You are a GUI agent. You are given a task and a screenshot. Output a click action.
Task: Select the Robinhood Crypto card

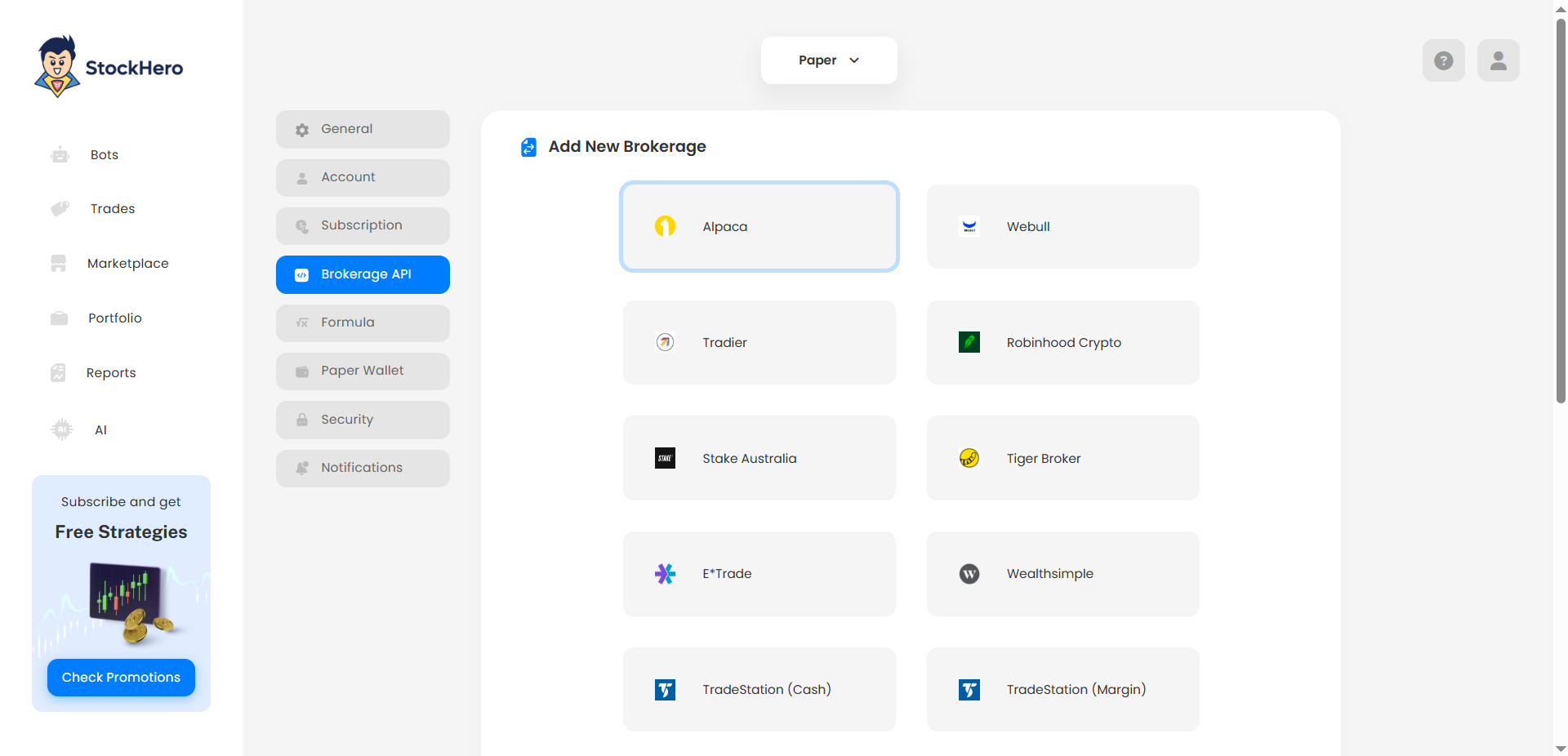coord(1063,342)
